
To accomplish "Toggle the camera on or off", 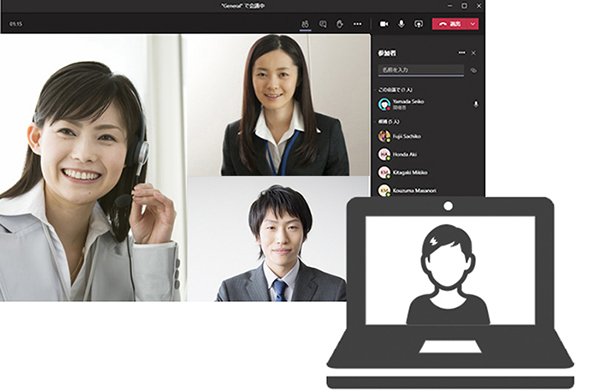I will 384,24.
